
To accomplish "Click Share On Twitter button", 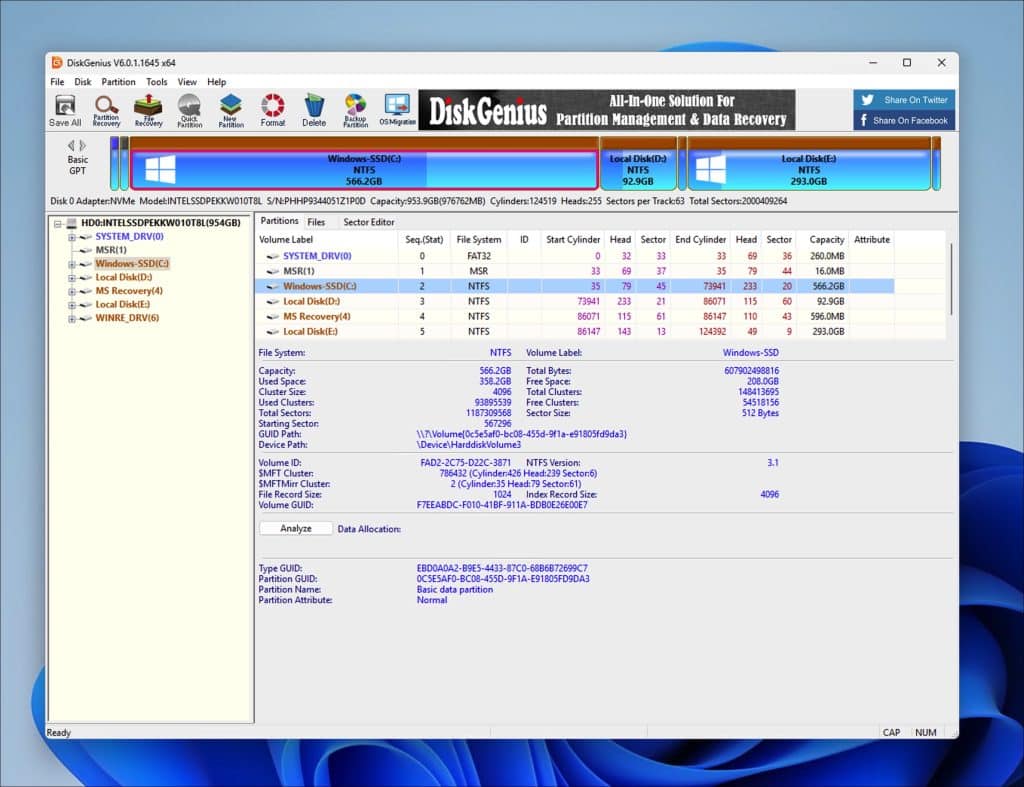I will coord(904,100).
